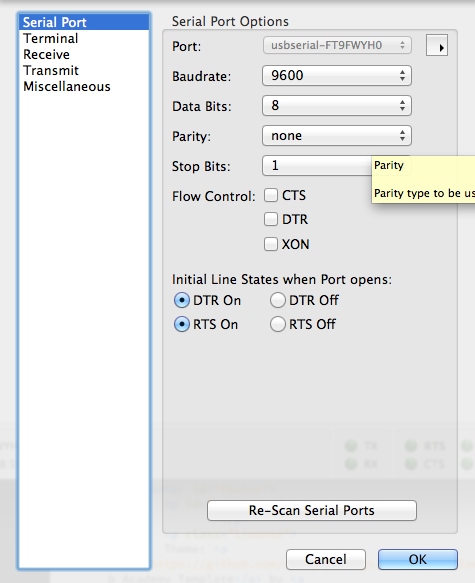Viewport: 475px width, 583px height.
Task: Select the RTS Off radio button
Action: 278,324
